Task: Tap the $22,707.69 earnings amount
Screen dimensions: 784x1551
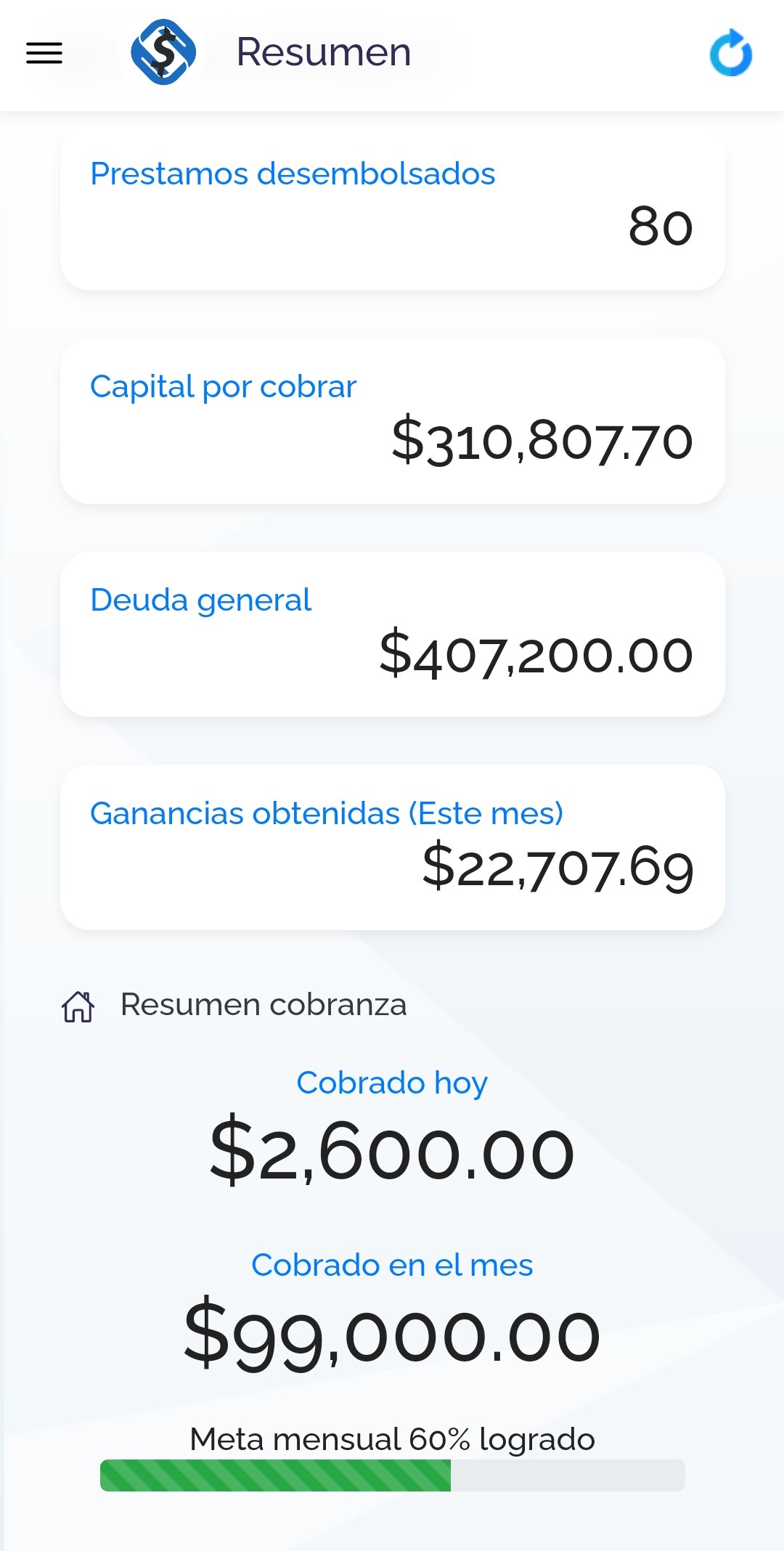Action: tap(558, 867)
